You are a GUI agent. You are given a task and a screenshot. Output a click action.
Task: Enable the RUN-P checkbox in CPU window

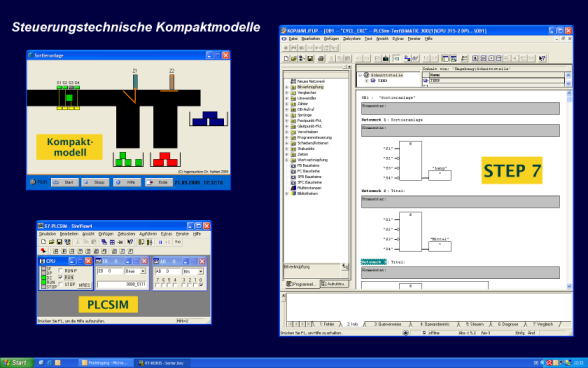pyautogui.click(x=61, y=270)
